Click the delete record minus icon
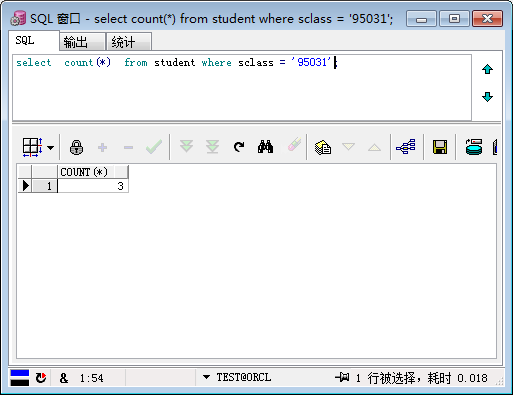 point(128,147)
